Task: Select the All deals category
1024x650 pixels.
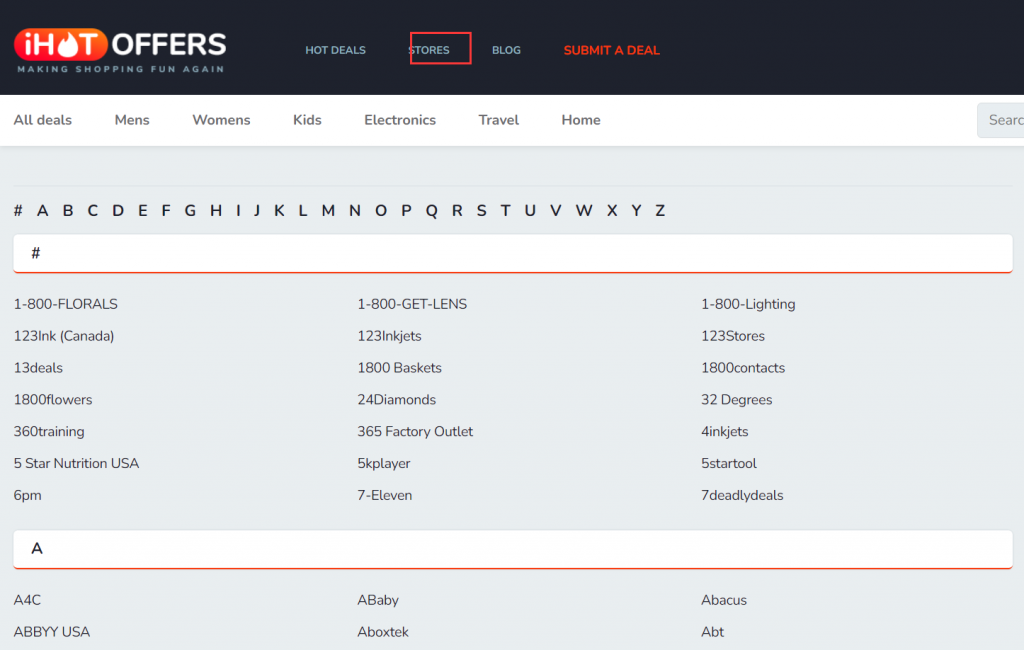Action: coord(42,120)
